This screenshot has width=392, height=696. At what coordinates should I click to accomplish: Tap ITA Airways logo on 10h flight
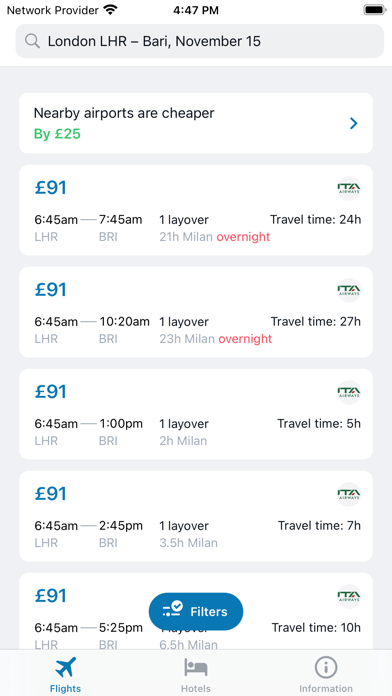(x=348, y=596)
